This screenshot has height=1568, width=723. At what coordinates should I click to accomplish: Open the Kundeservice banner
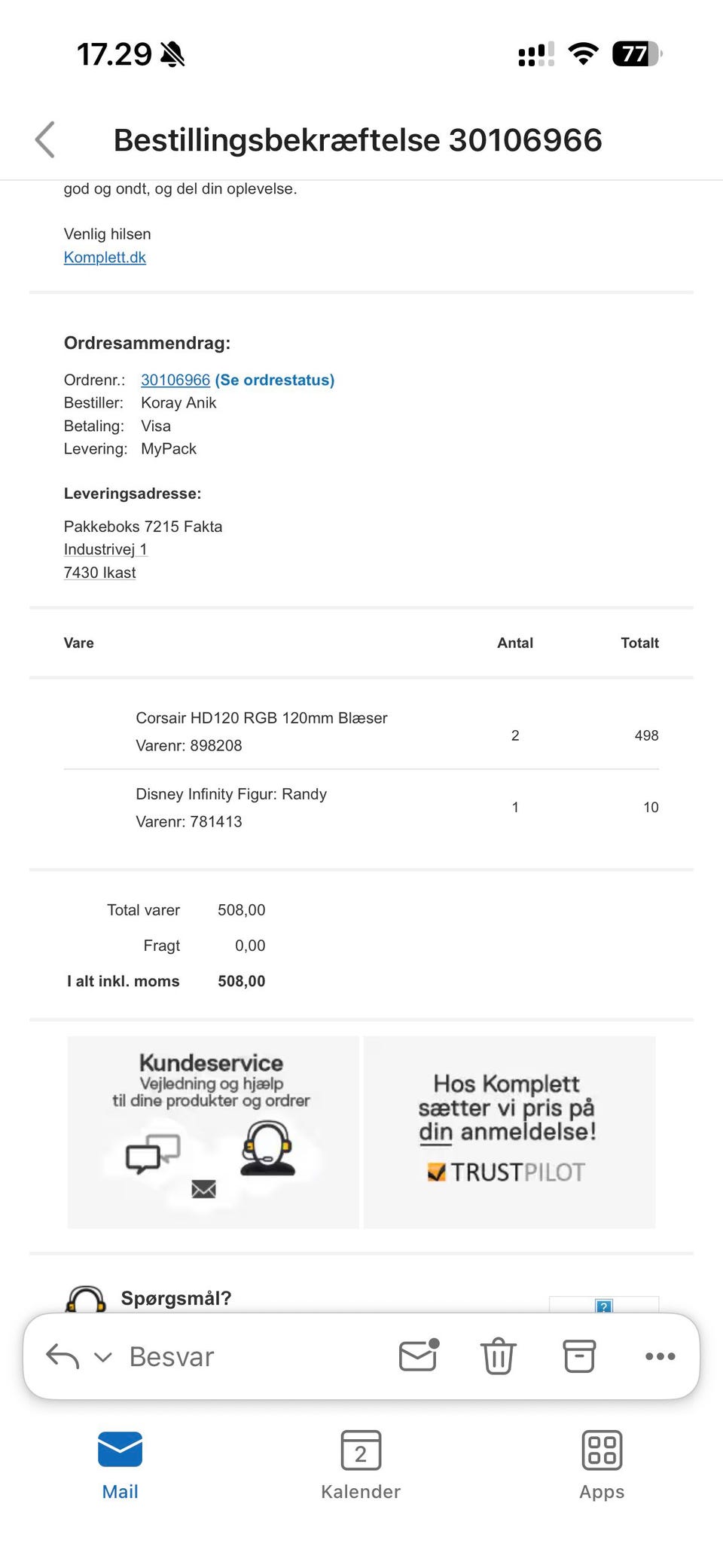pyautogui.click(x=213, y=1132)
